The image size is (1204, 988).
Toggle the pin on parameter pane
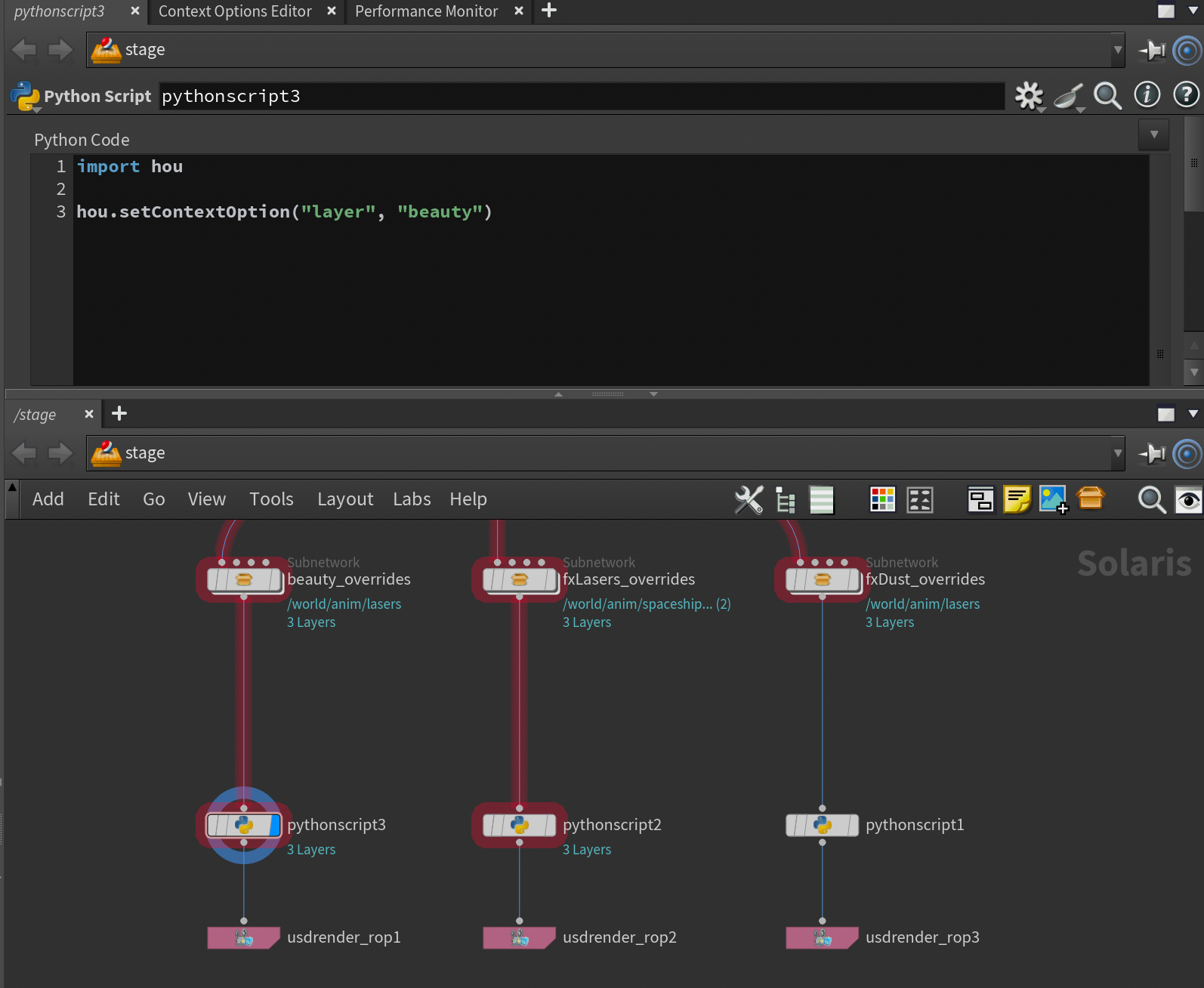[x=1153, y=51]
